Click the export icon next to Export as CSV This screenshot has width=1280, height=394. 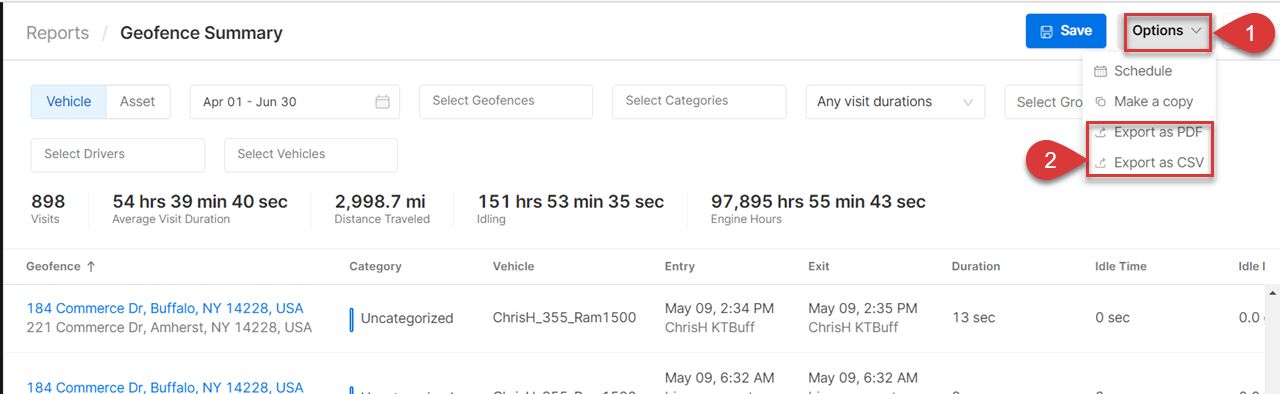coord(1100,163)
